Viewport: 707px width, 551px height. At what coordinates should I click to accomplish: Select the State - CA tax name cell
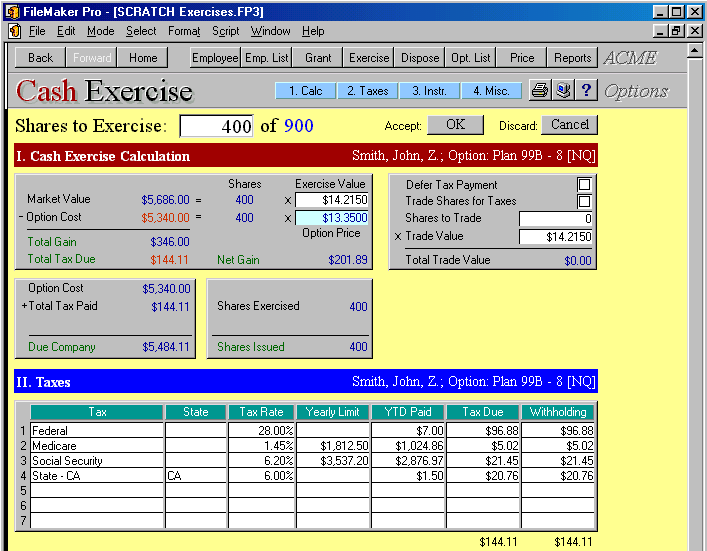97,475
